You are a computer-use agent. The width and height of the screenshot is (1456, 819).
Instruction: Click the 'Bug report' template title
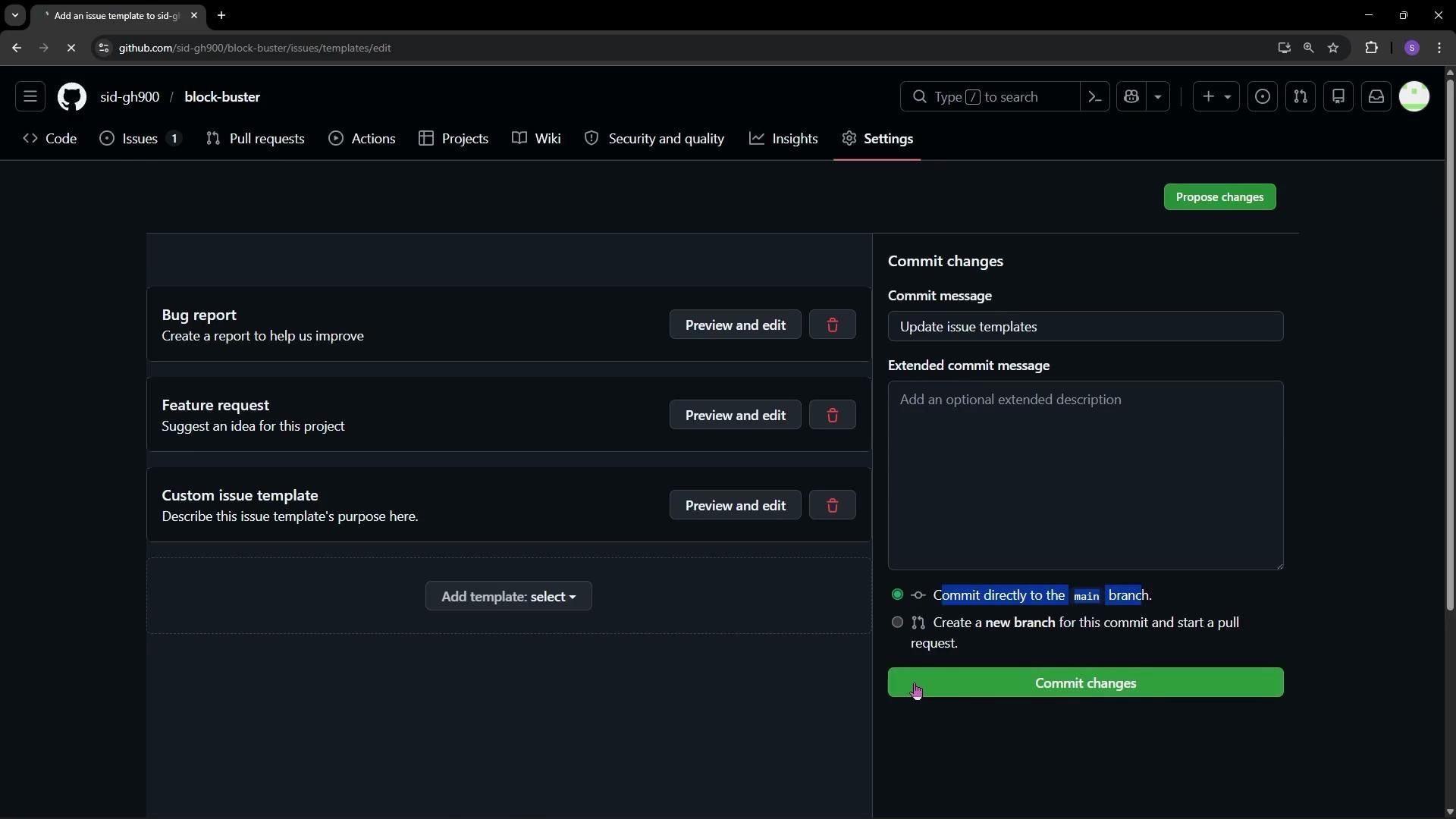tap(199, 315)
